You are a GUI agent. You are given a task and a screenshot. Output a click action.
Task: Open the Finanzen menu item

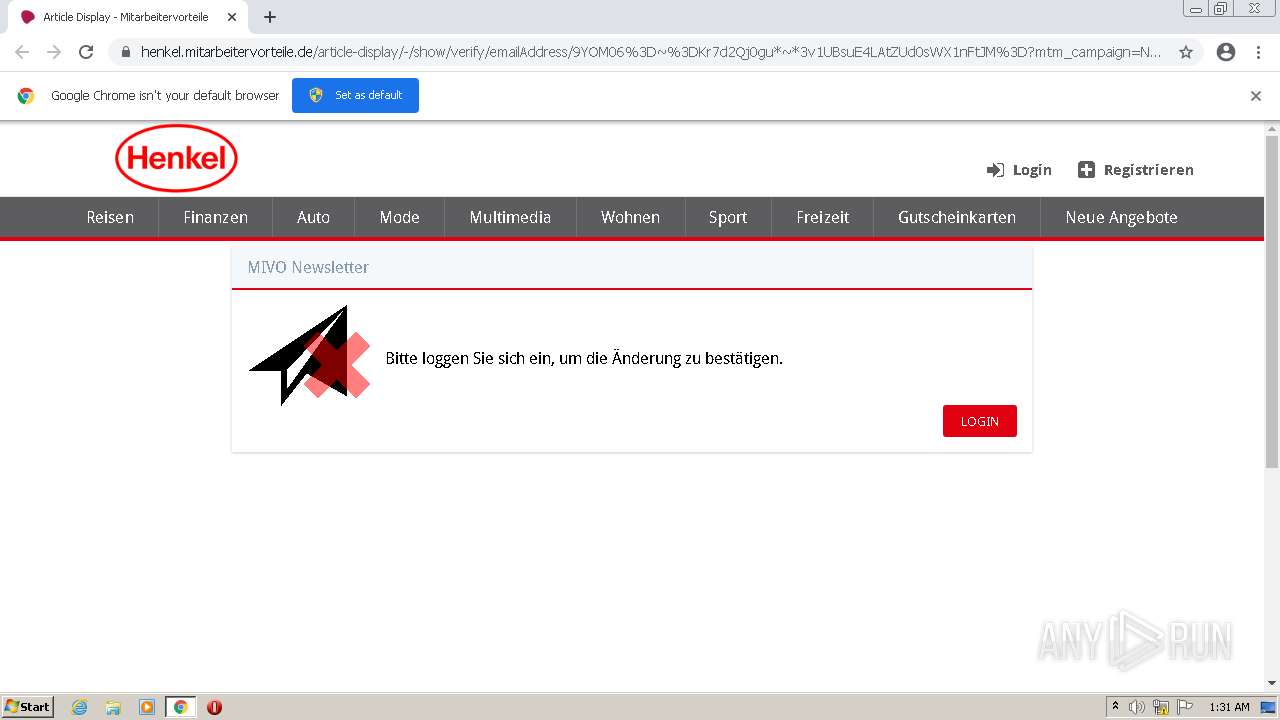[215, 217]
